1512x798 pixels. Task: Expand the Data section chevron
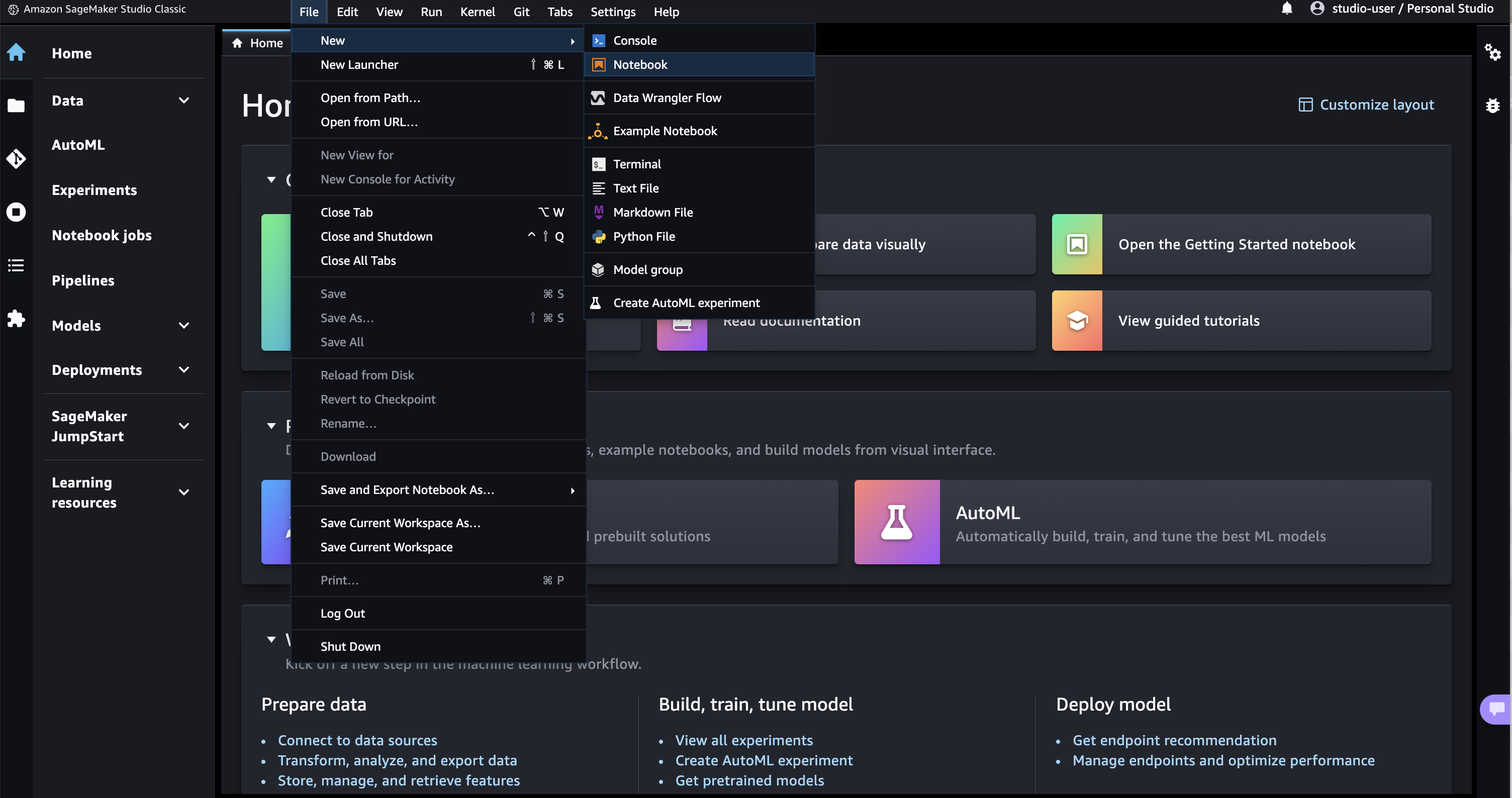(183, 101)
